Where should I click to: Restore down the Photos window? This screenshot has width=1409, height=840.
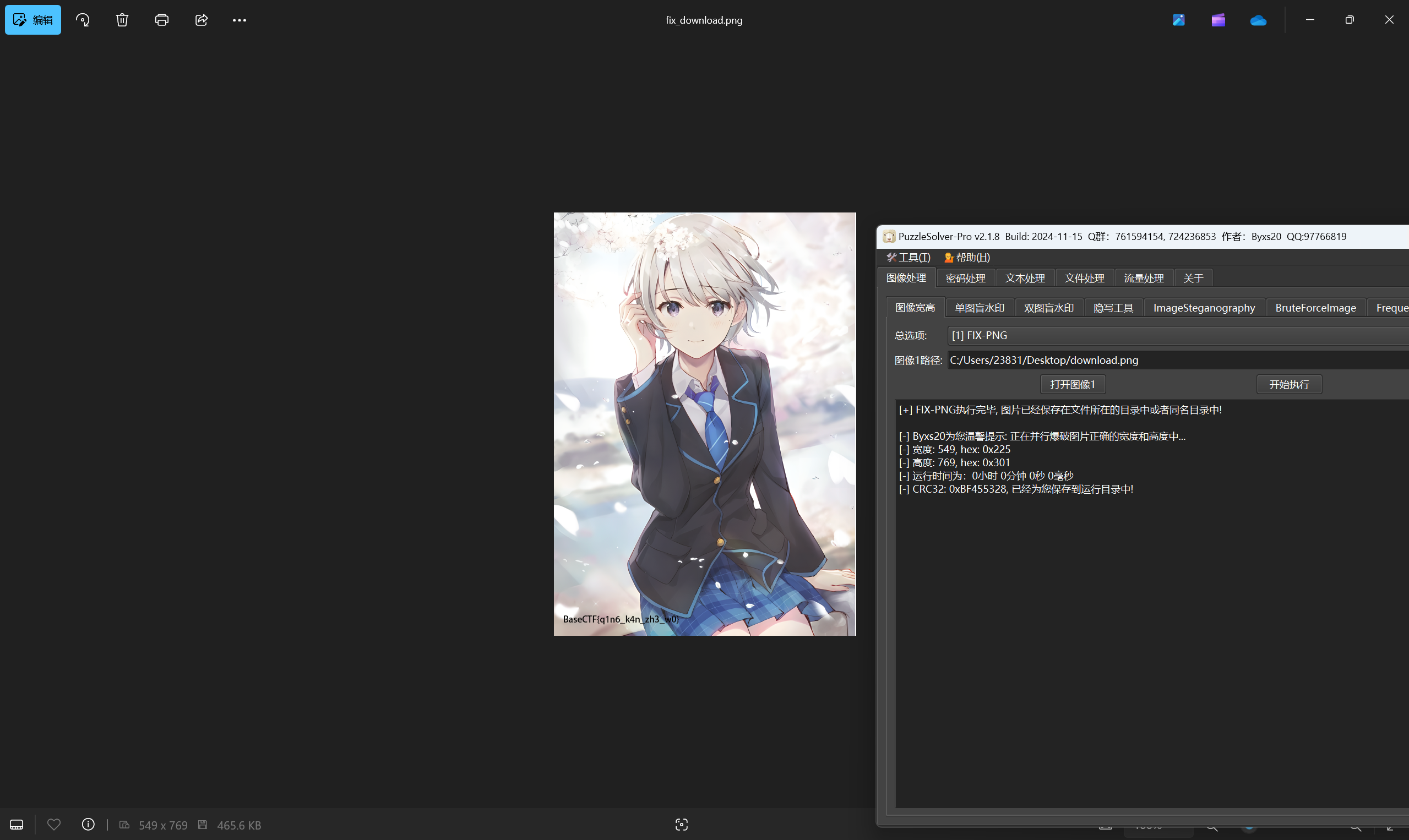coord(1350,20)
